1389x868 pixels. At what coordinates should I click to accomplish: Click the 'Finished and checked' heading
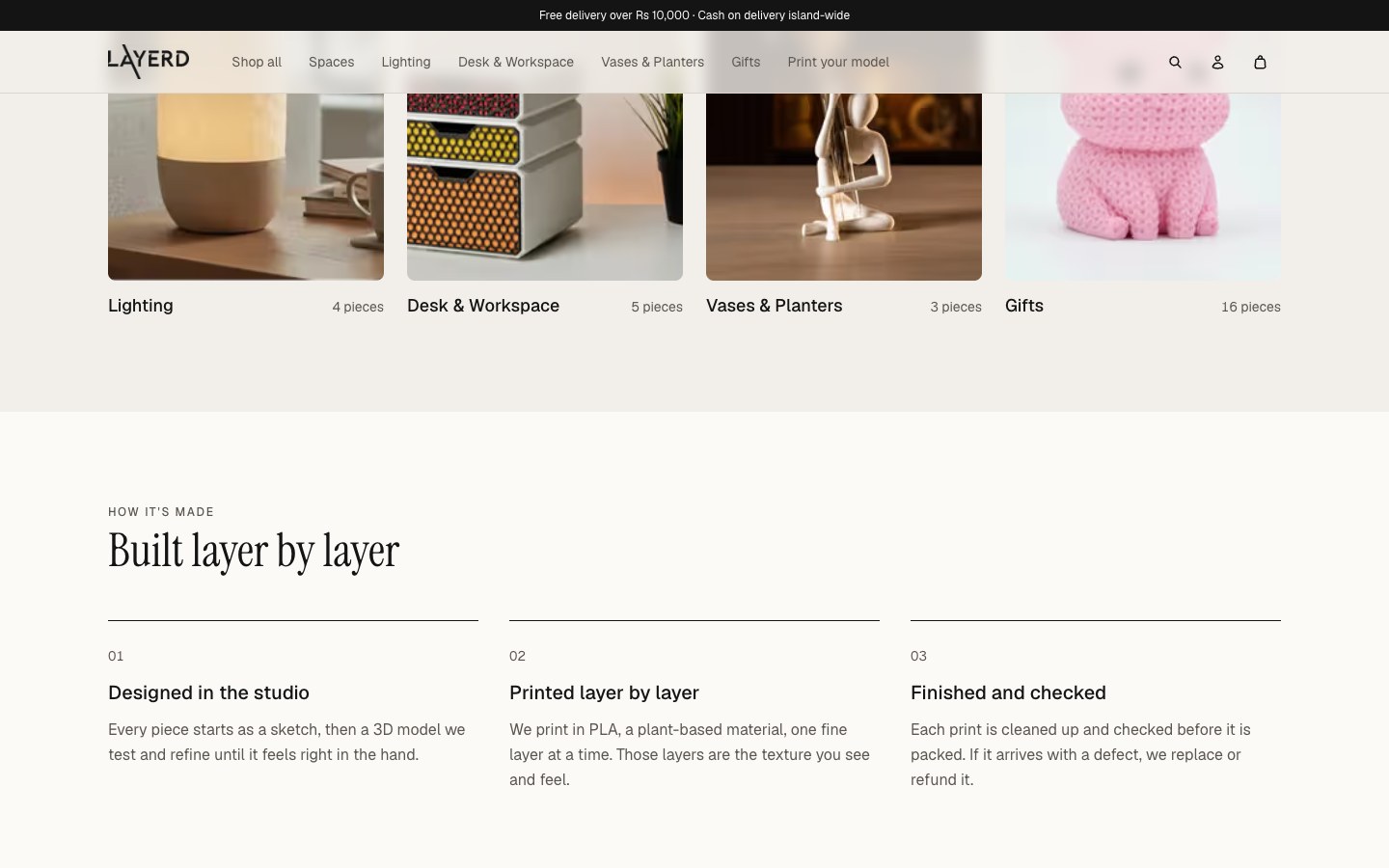pyautogui.click(x=1008, y=692)
